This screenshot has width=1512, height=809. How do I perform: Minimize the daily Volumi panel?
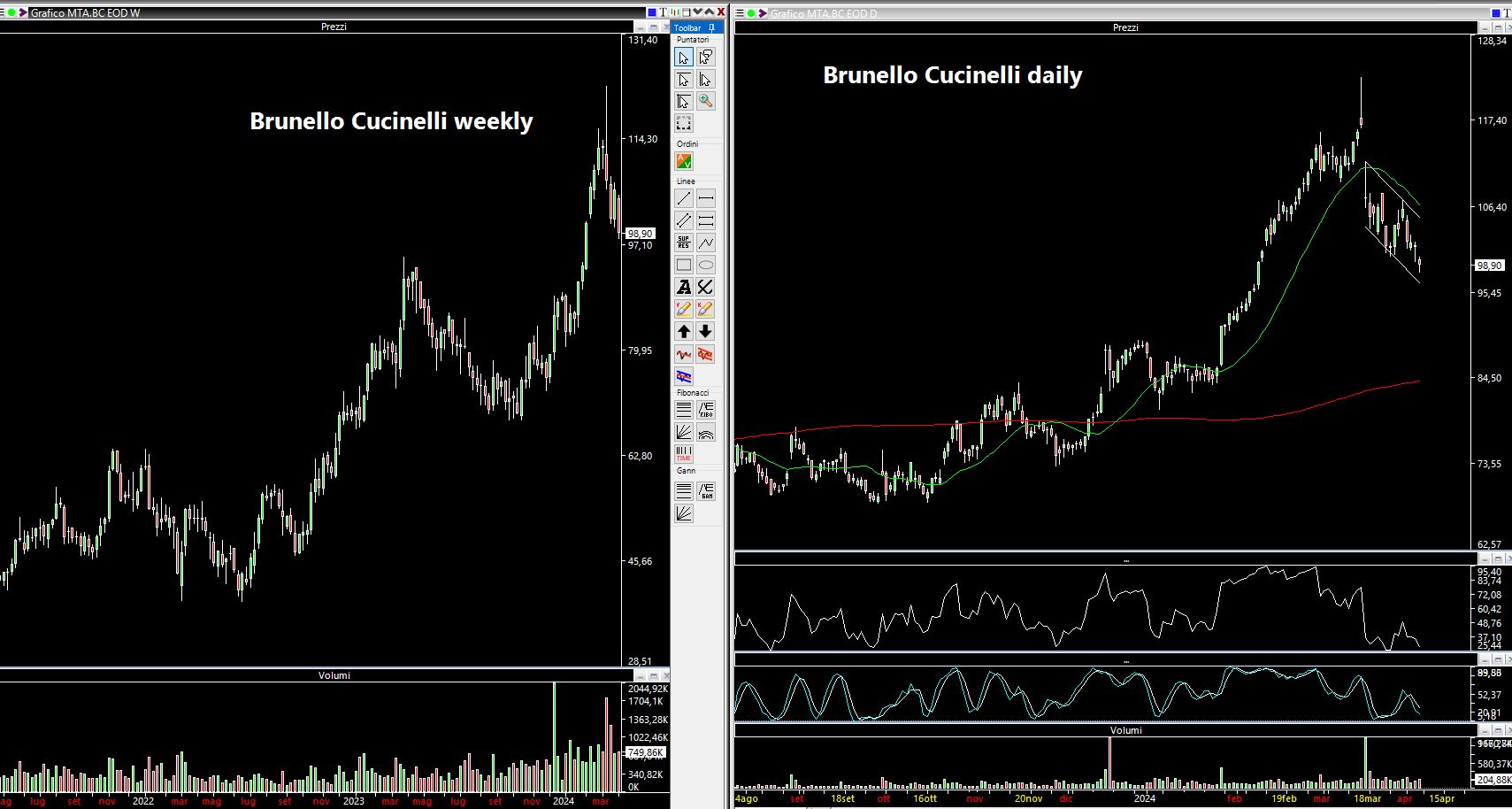click(x=1485, y=730)
